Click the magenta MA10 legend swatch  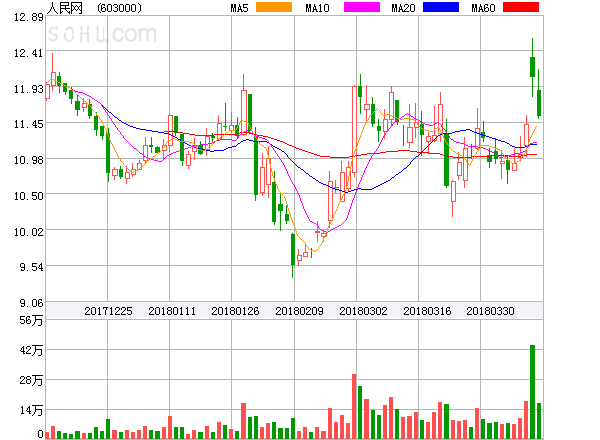(x=362, y=7)
